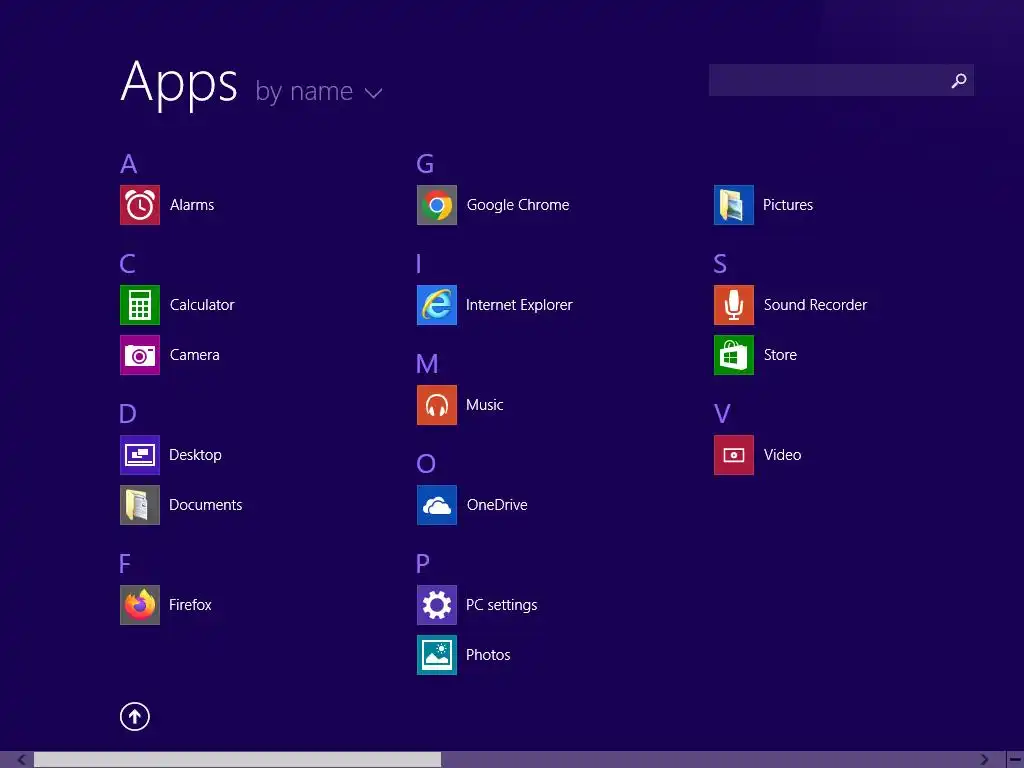Click the 'PC settings' label text
1024x768 pixels.
[x=502, y=605]
